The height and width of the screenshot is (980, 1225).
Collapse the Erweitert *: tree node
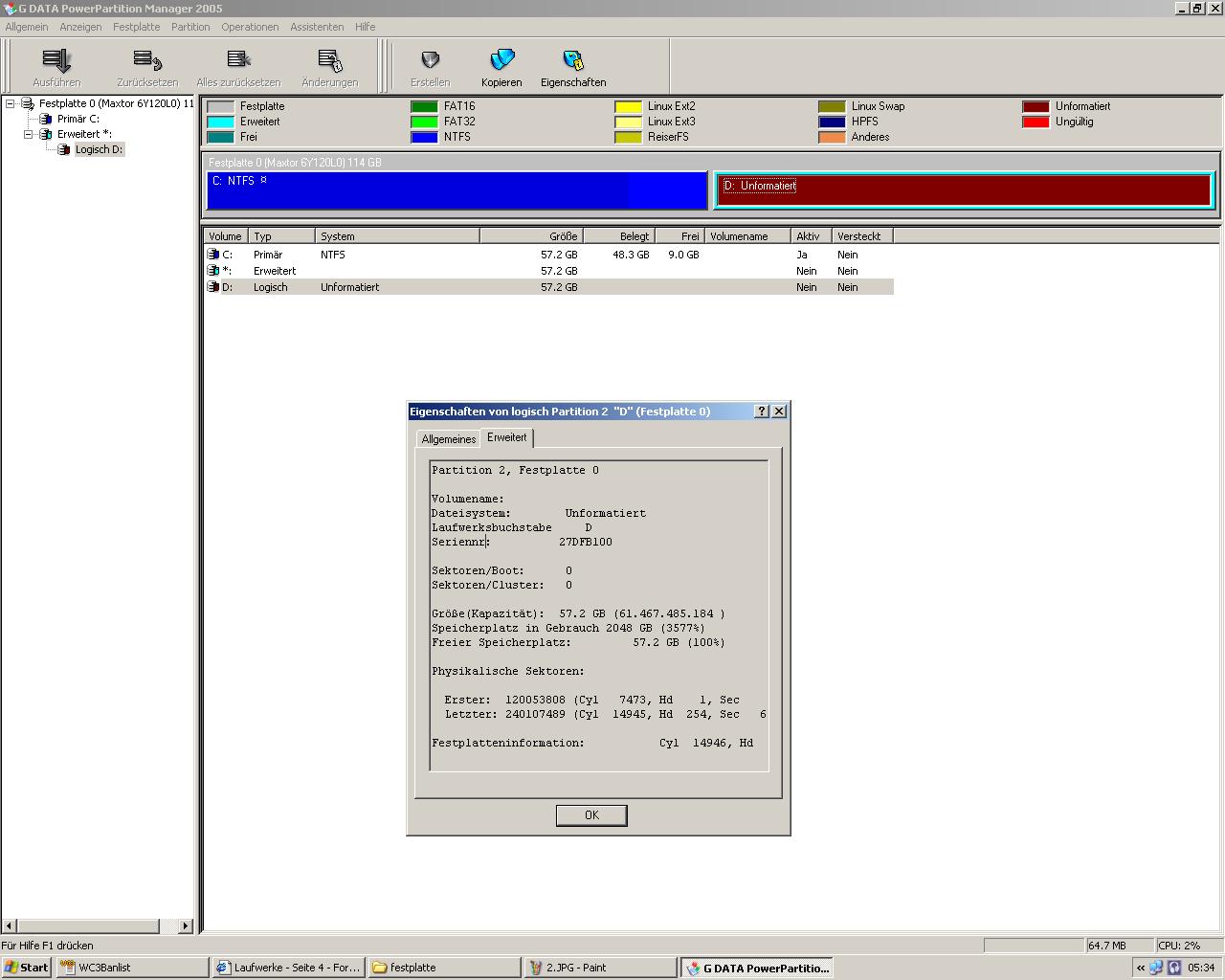(28, 134)
